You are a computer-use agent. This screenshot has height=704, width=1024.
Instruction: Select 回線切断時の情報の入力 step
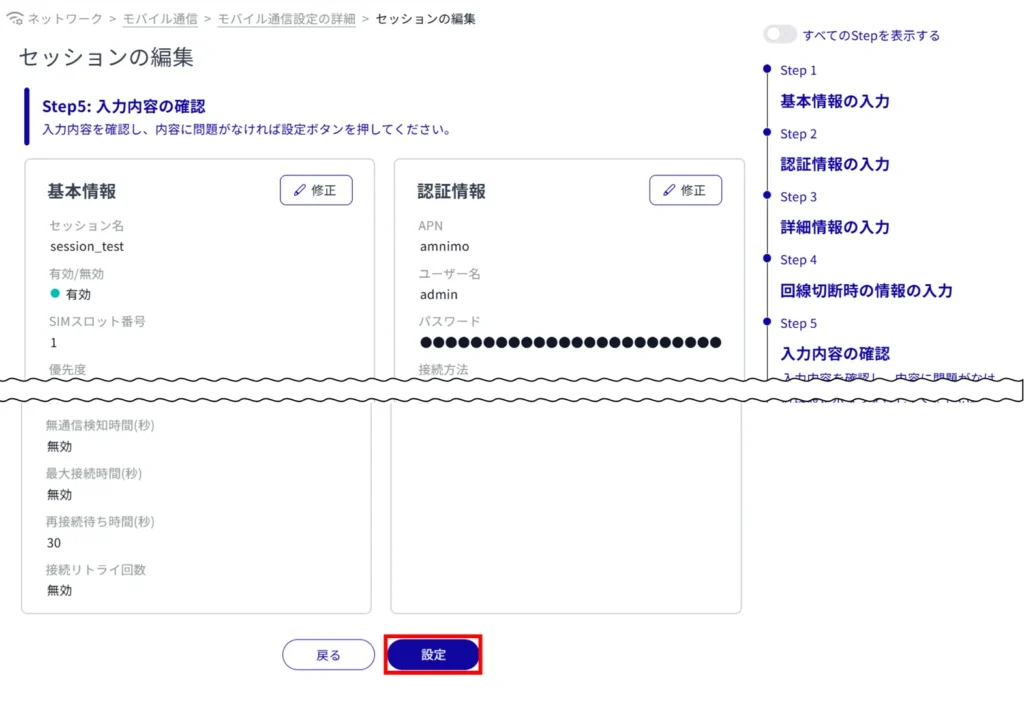866,291
